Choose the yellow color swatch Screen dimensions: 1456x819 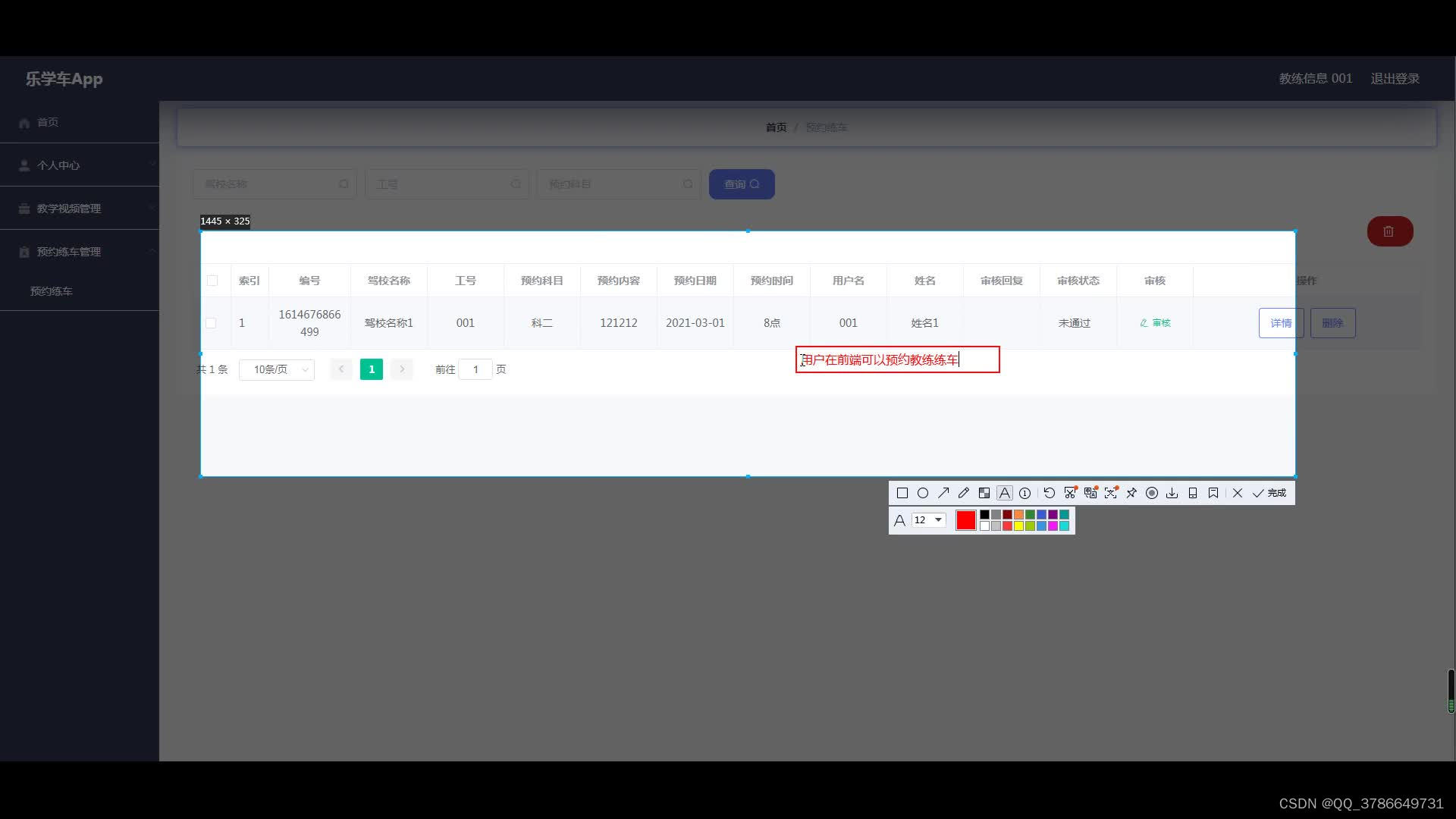1019,526
